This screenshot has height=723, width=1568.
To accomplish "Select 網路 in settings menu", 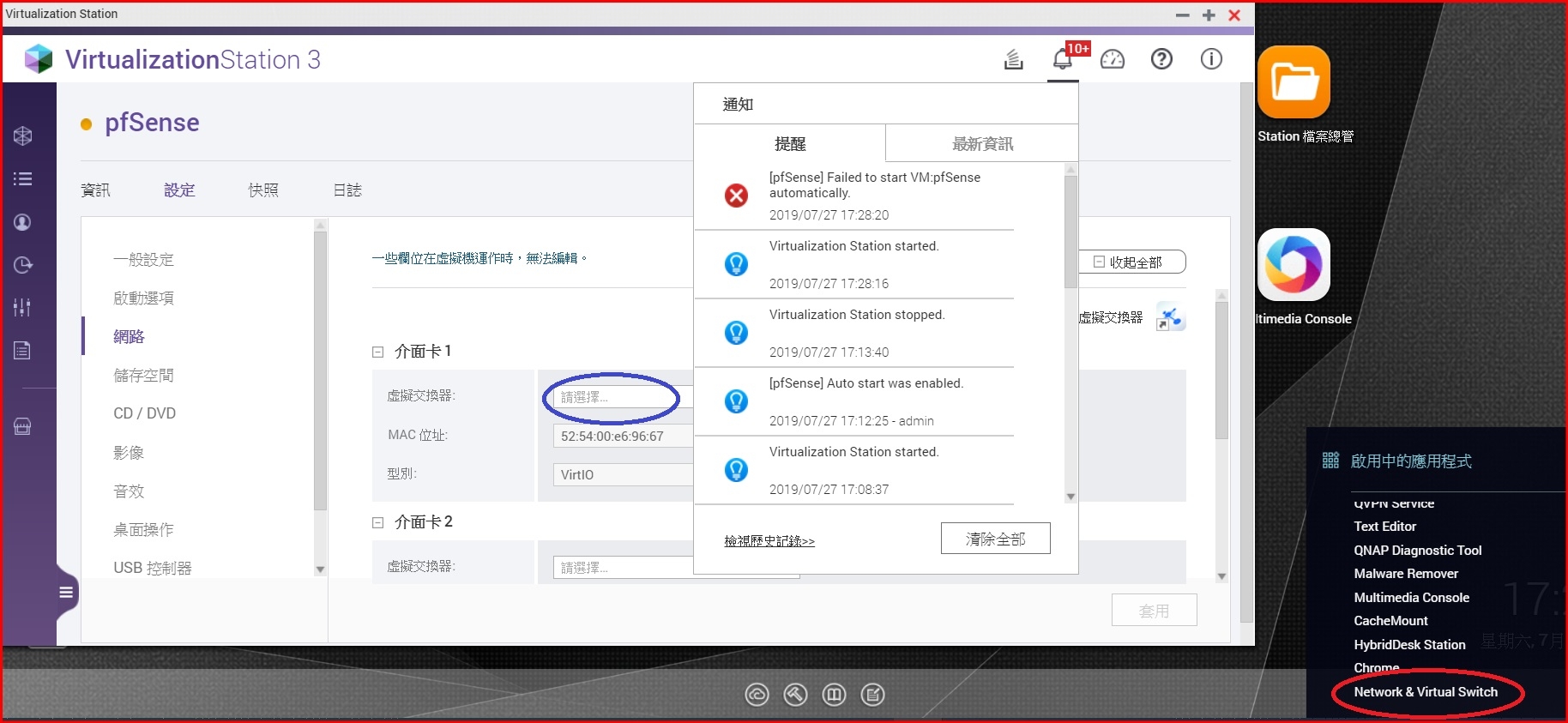I will (129, 336).
